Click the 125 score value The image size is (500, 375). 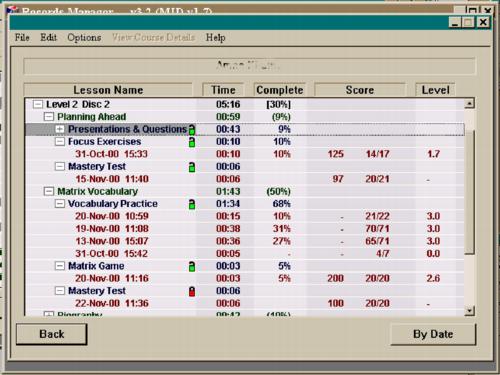pyautogui.click(x=335, y=154)
